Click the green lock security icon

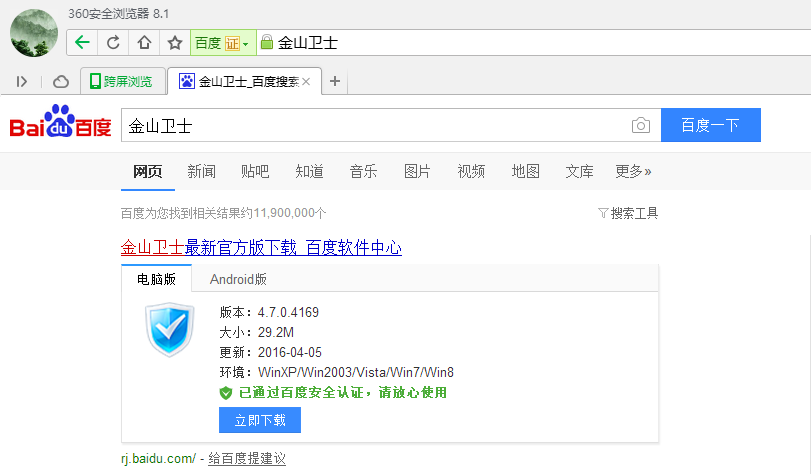point(266,42)
